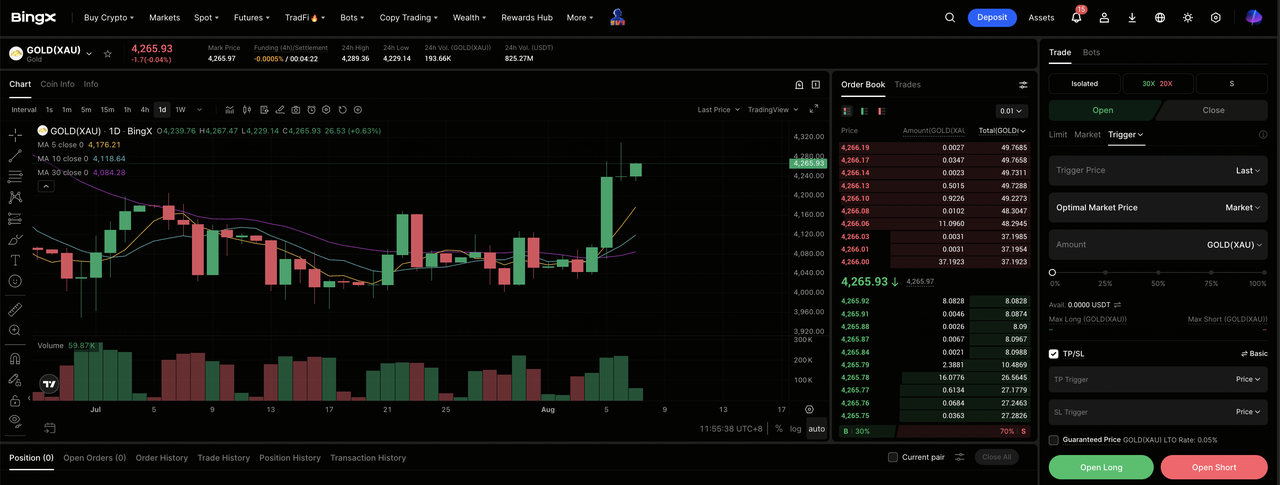
Task: Toggle the log scale on the chart
Action: tap(795, 428)
